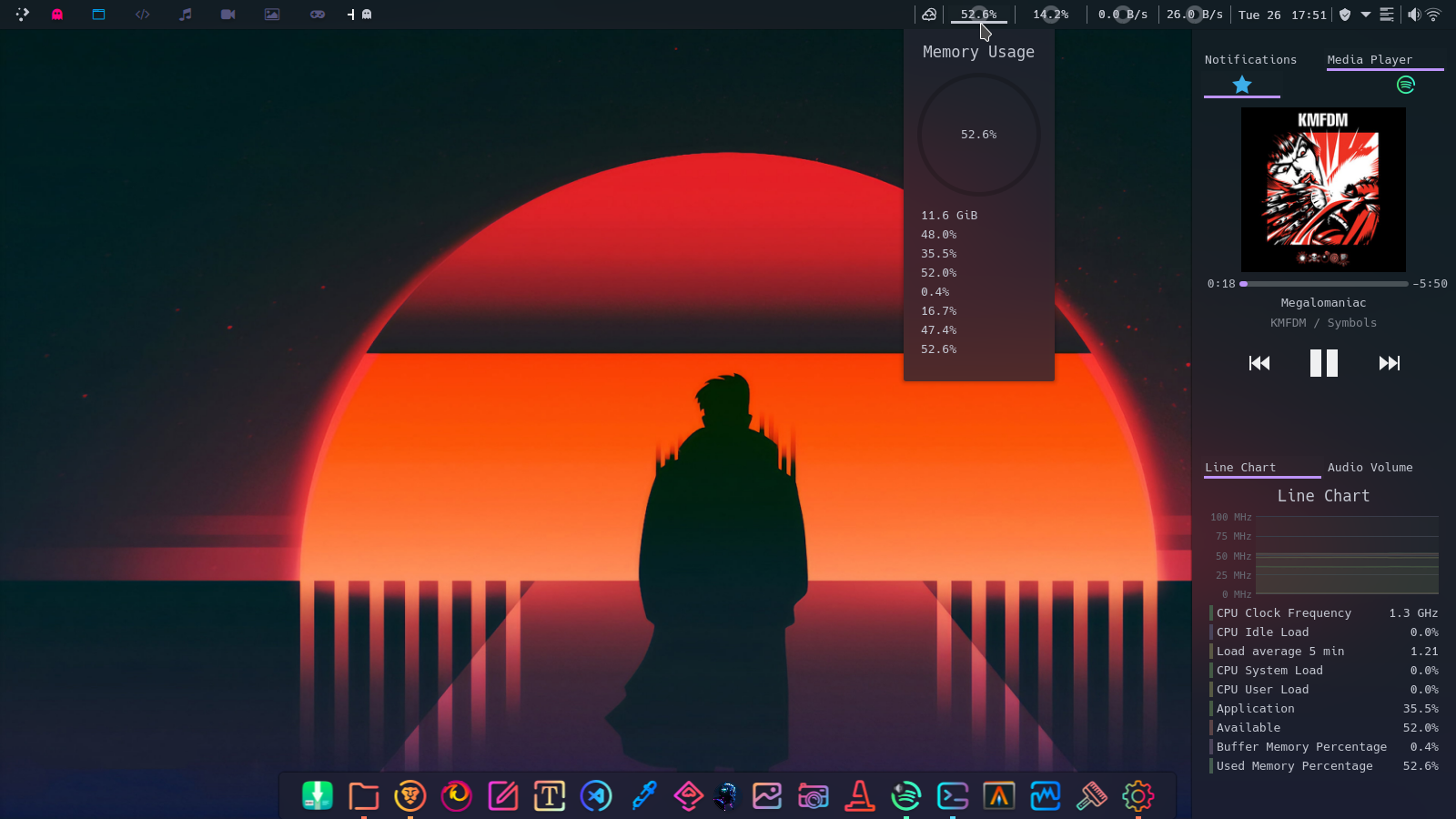Select the CPU User Load legend row
This screenshot has height=819, width=1456.
click(x=1324, y=690)
